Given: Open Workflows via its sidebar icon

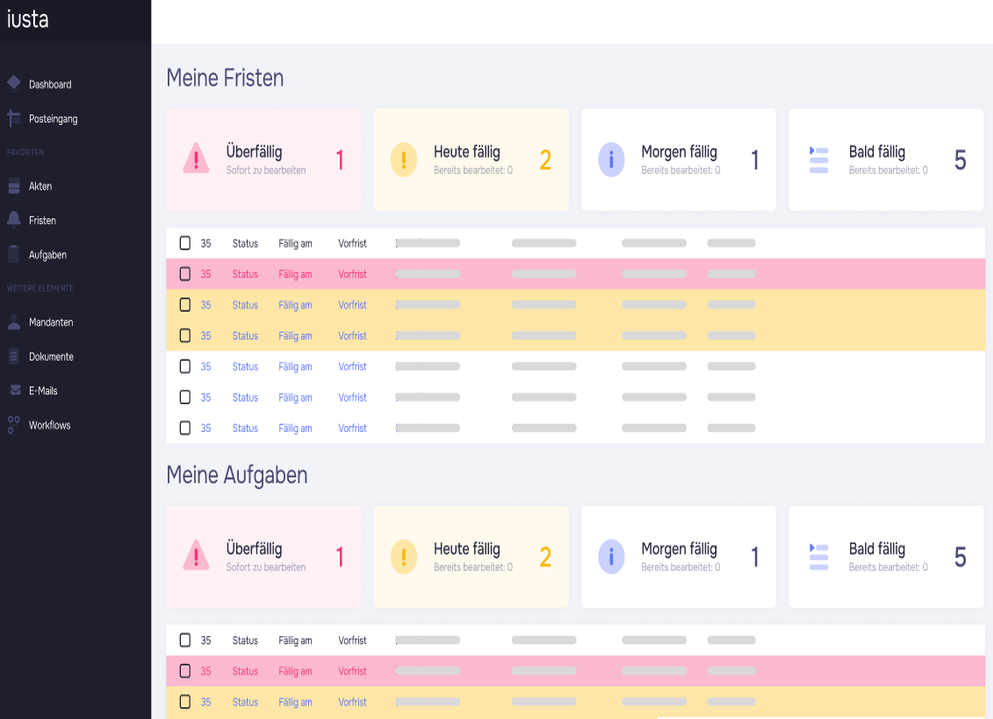Looking at the screenshot, I should (x=14, y=425).
